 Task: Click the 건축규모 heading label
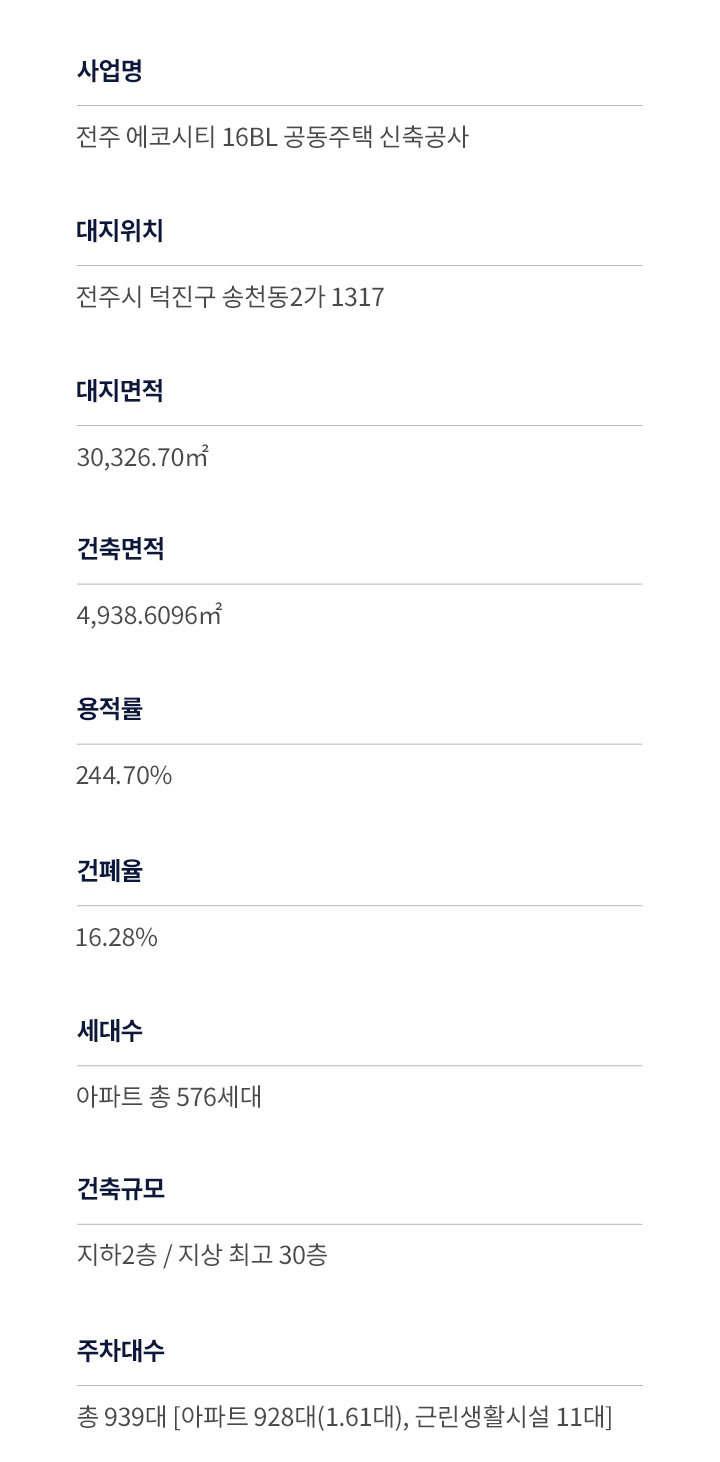[120, 1189]
